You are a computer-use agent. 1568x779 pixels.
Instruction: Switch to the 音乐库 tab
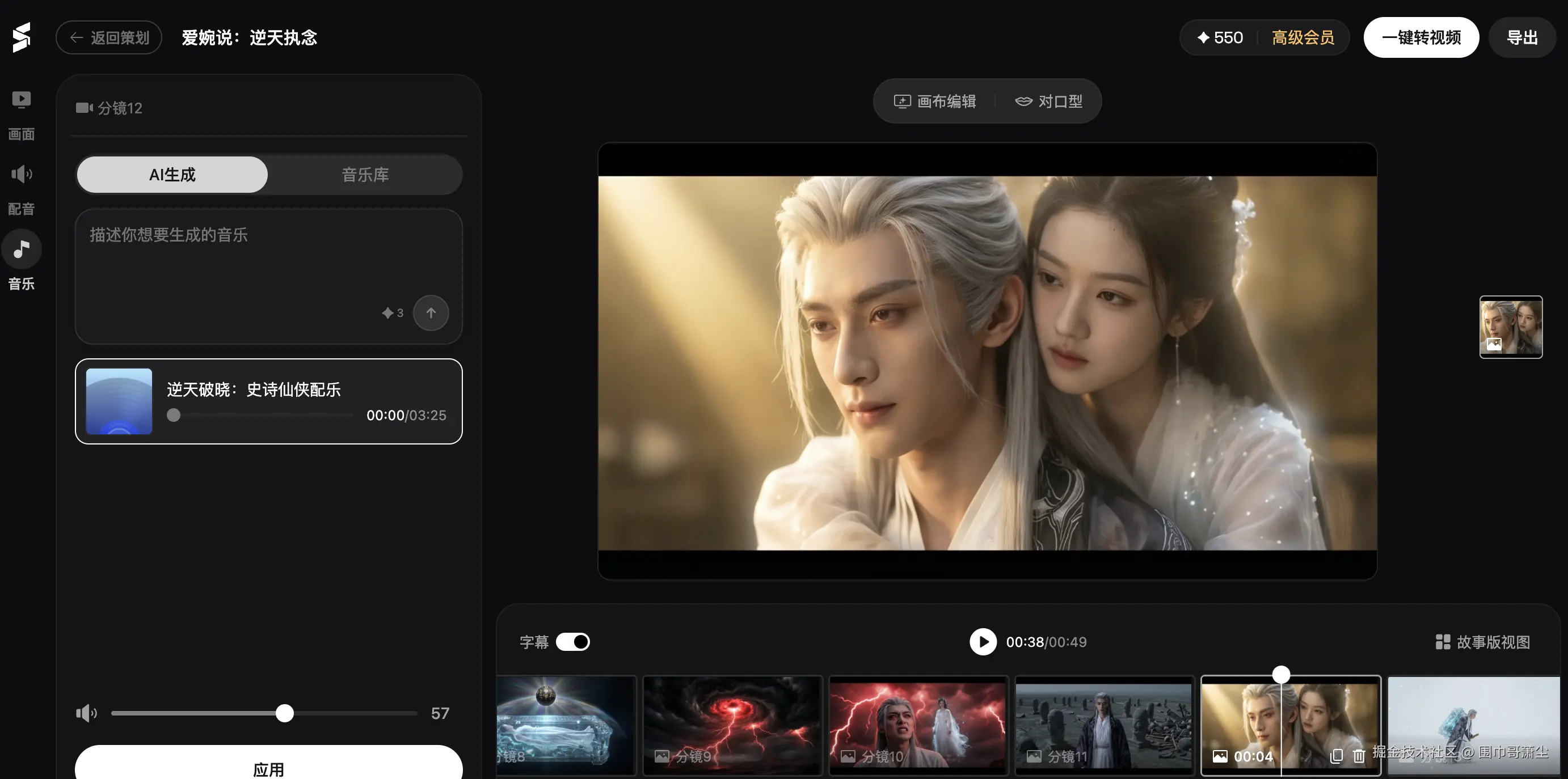click(x=365, y=175)
